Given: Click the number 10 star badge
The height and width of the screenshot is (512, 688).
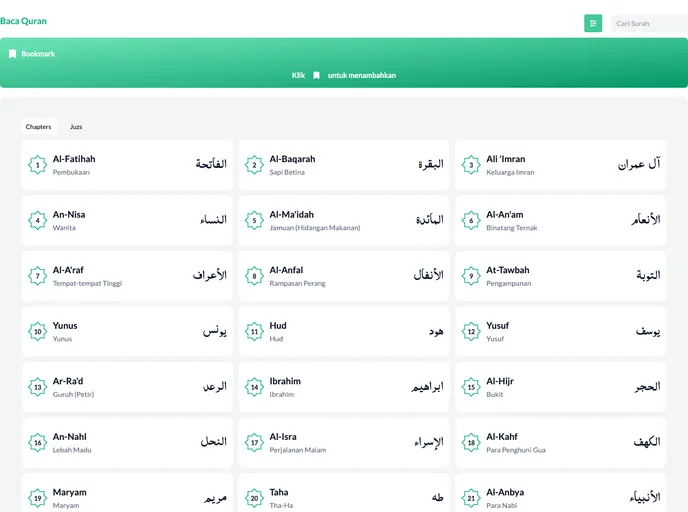Looking at the screenshot, I should (x=37, y=332).
